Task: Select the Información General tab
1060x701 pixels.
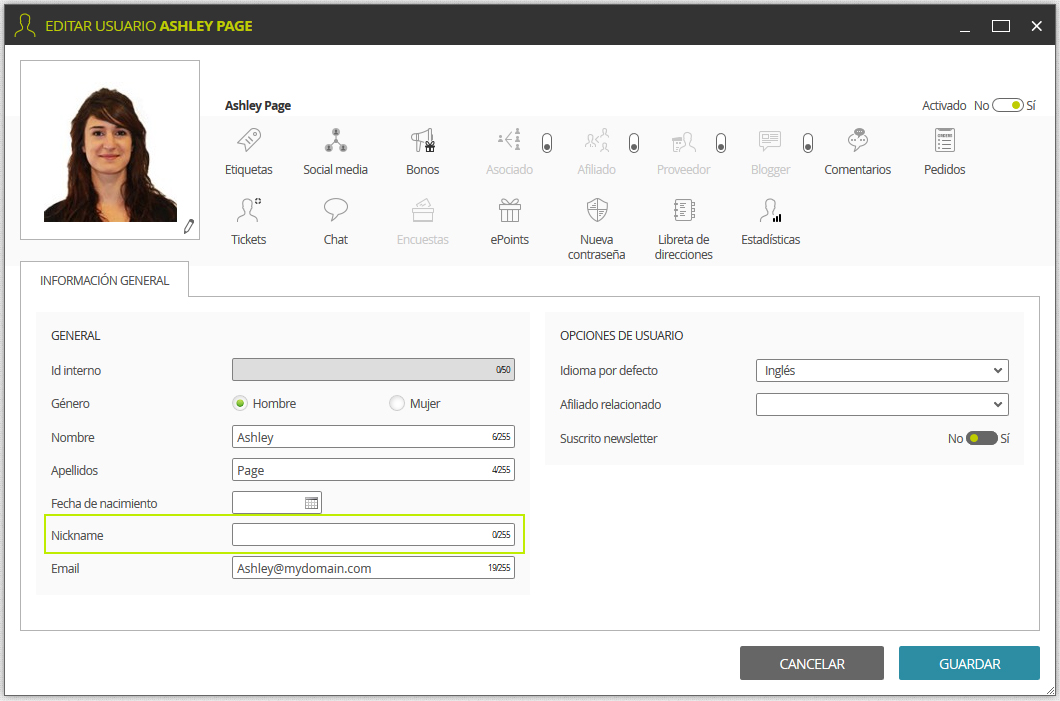Action: (104, 280)
